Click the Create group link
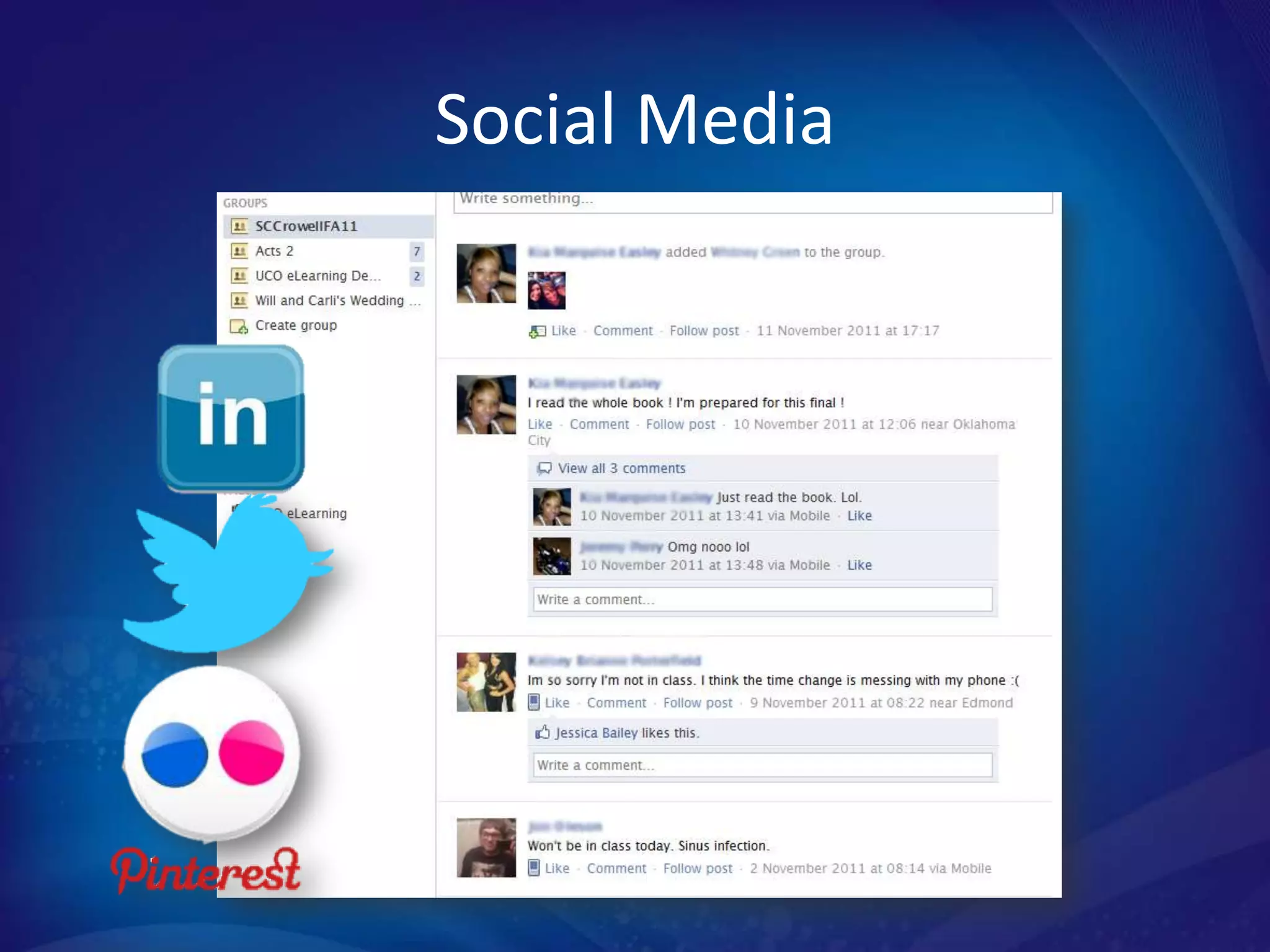Image resolution: width=1270 pixels, height=952 pixels. pyautogui.click(x=296, y=325)
